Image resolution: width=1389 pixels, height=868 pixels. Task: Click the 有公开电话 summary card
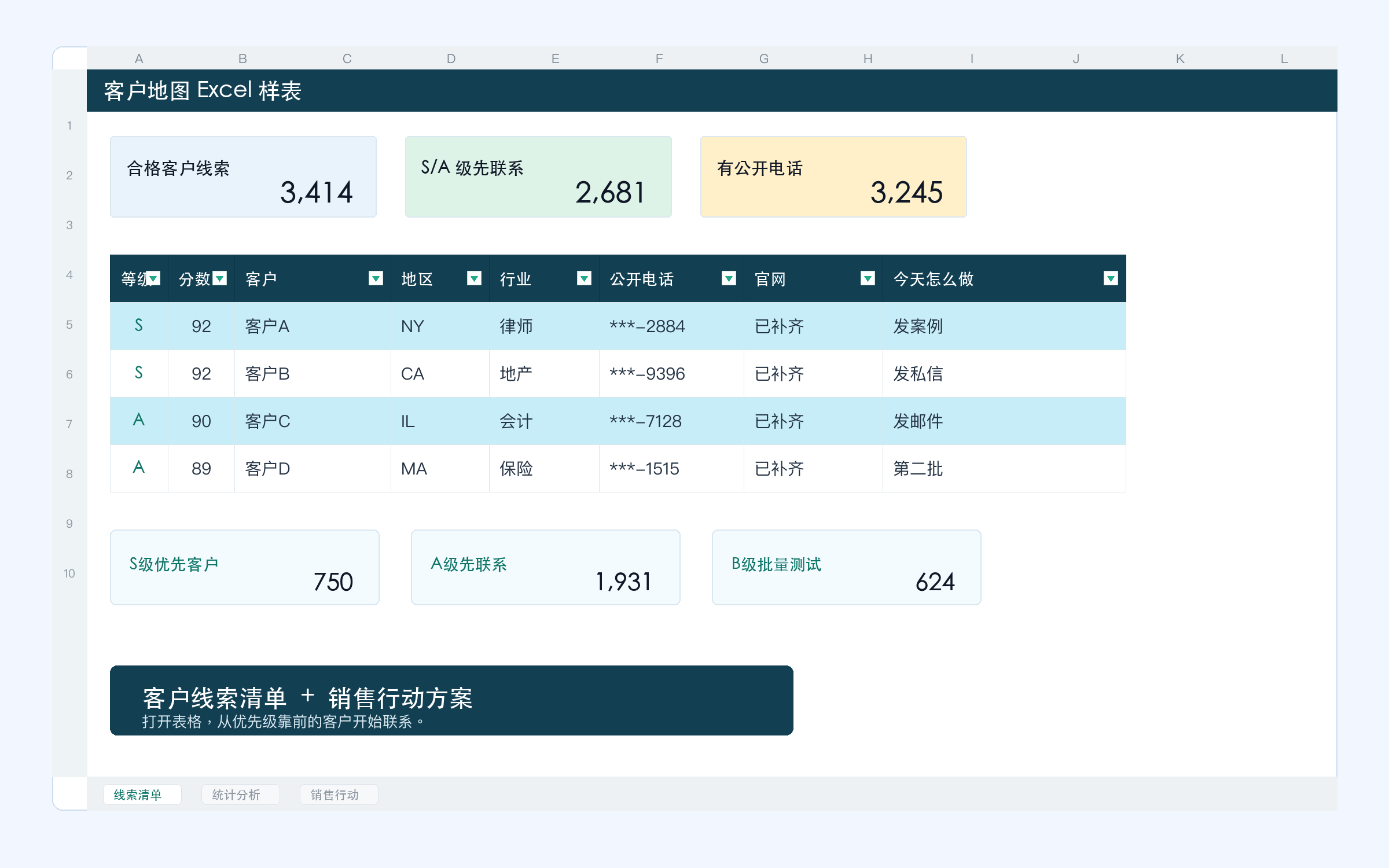point(833,177)
